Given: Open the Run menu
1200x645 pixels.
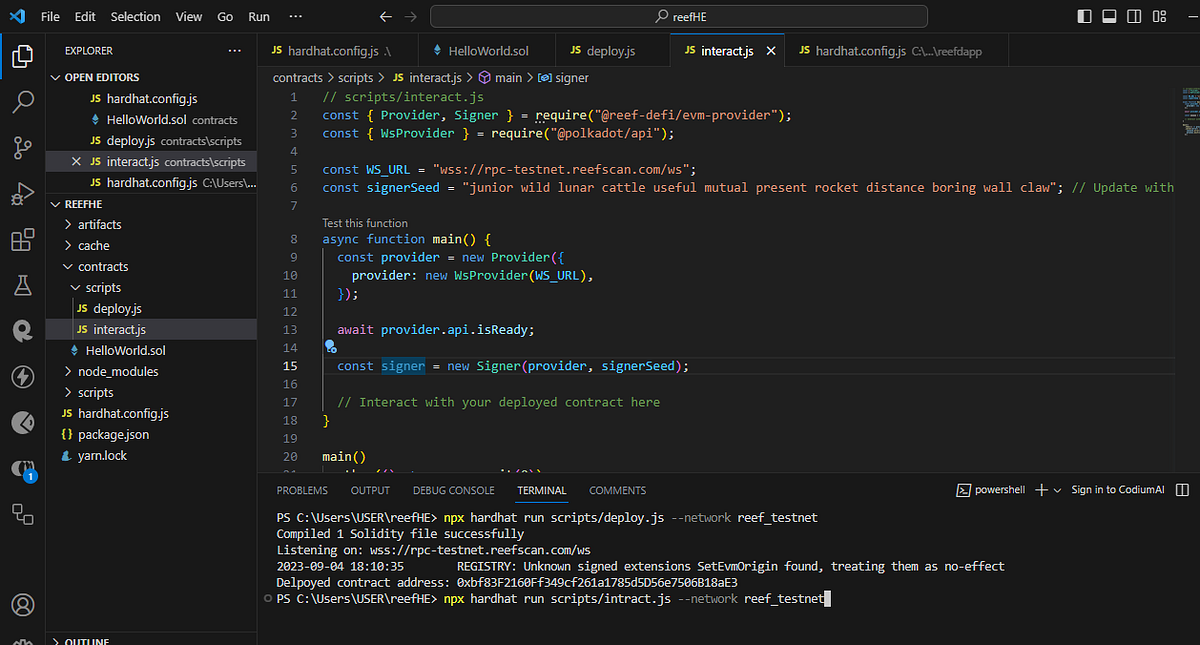Looking at the screenshot, I should [x=258, y=16].
